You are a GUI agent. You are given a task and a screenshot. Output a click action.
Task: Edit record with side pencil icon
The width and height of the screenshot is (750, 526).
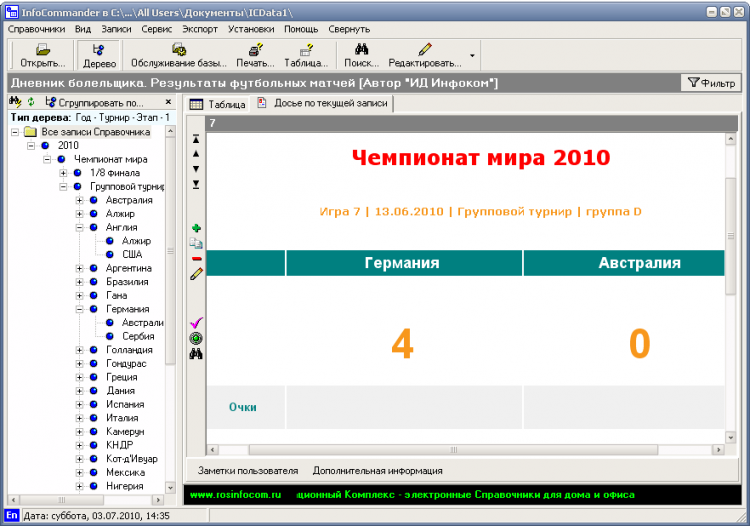tap(196, 274)
